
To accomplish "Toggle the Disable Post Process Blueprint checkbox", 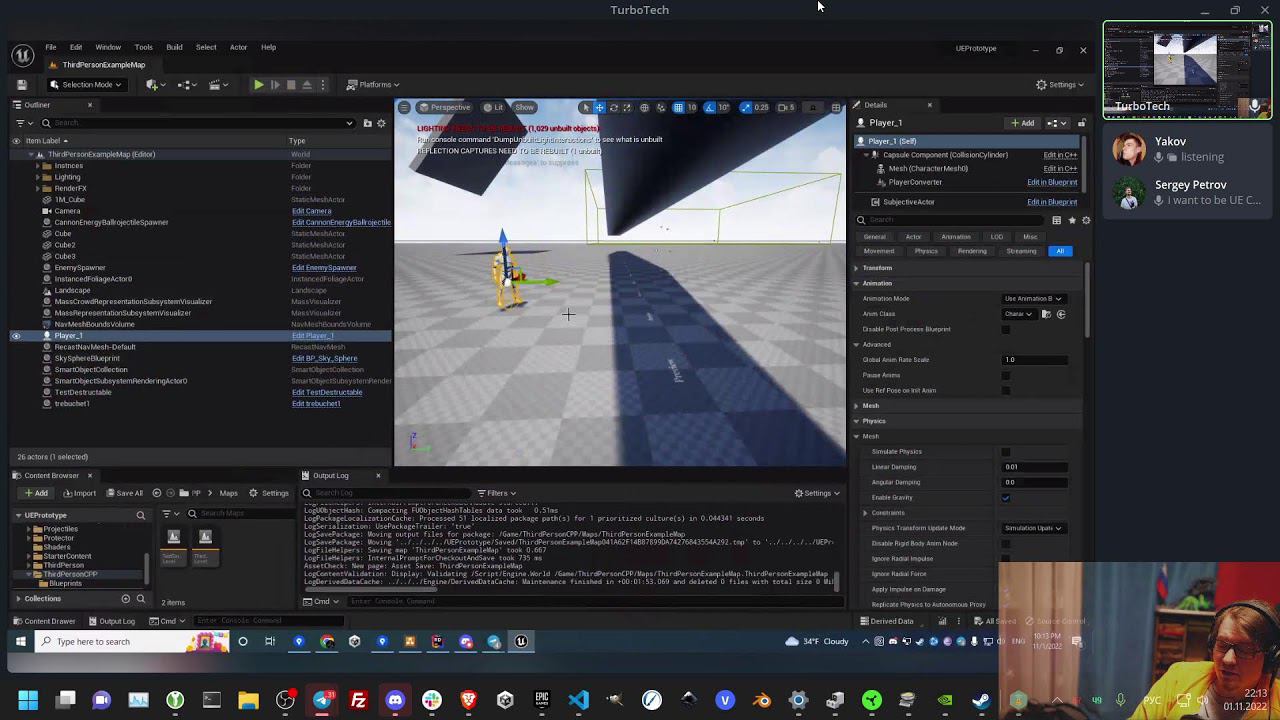I will pos(1005,329).
